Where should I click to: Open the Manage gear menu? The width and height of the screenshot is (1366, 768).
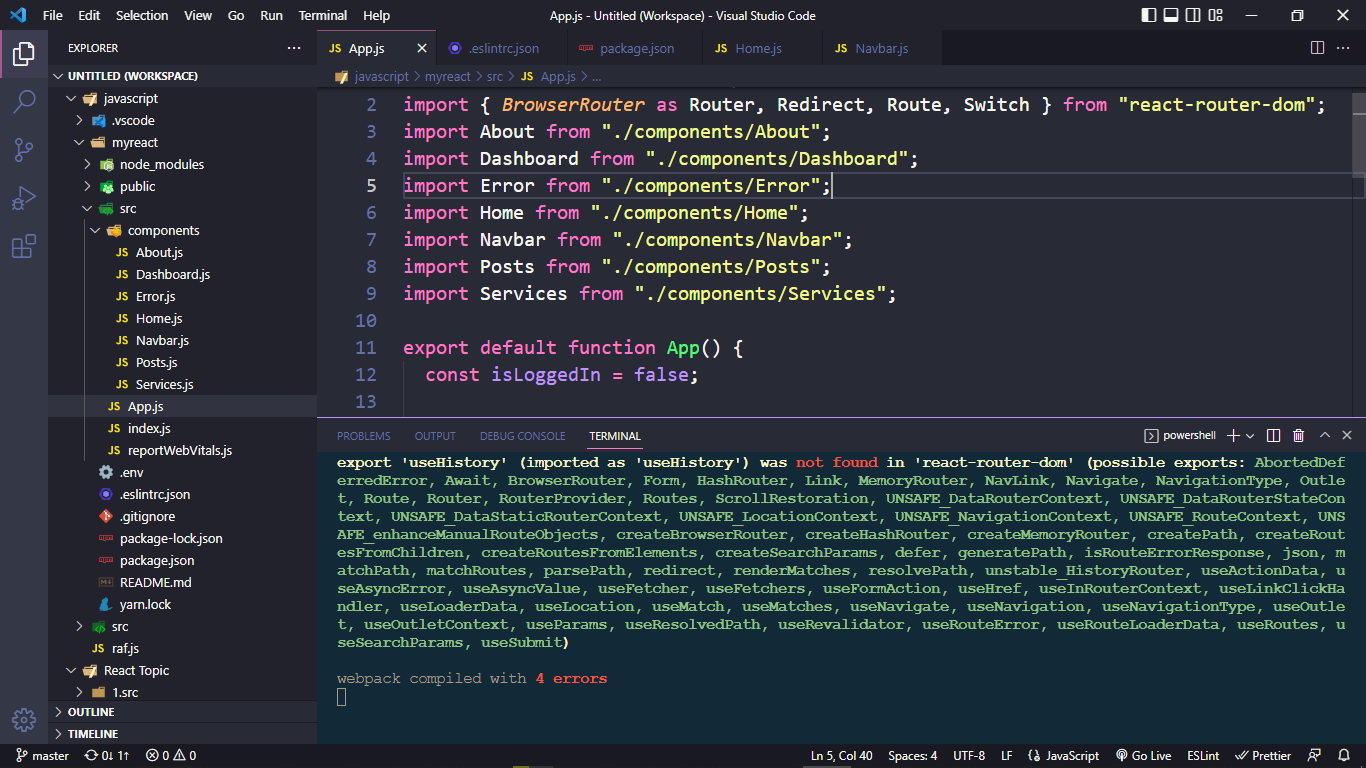pos(24,719)
